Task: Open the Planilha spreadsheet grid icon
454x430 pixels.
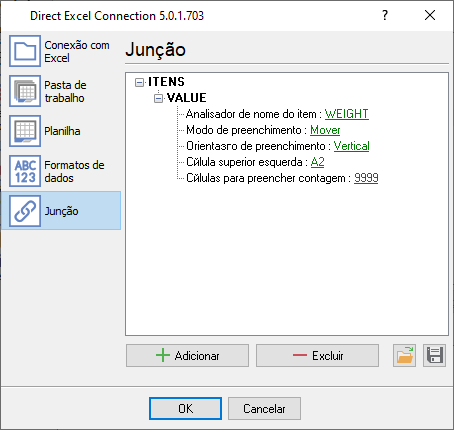Action: (x=25, y=131)
